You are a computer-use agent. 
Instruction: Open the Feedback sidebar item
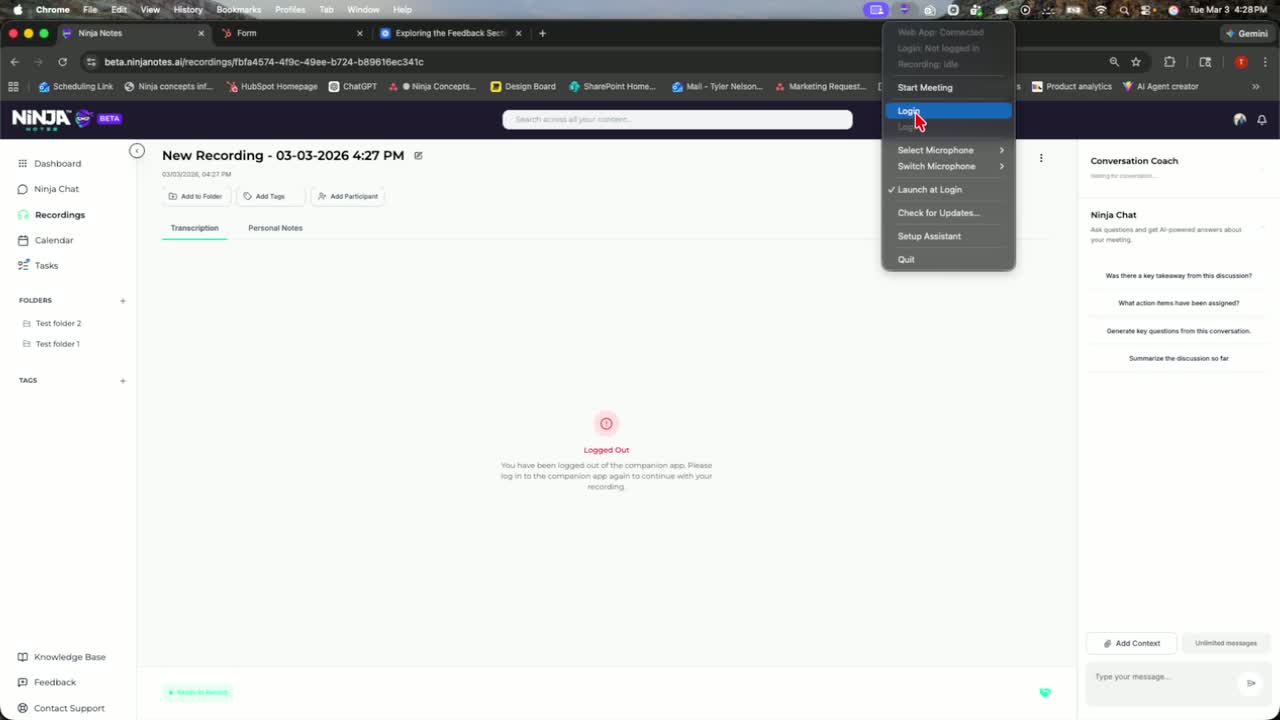tap(47, 682)
